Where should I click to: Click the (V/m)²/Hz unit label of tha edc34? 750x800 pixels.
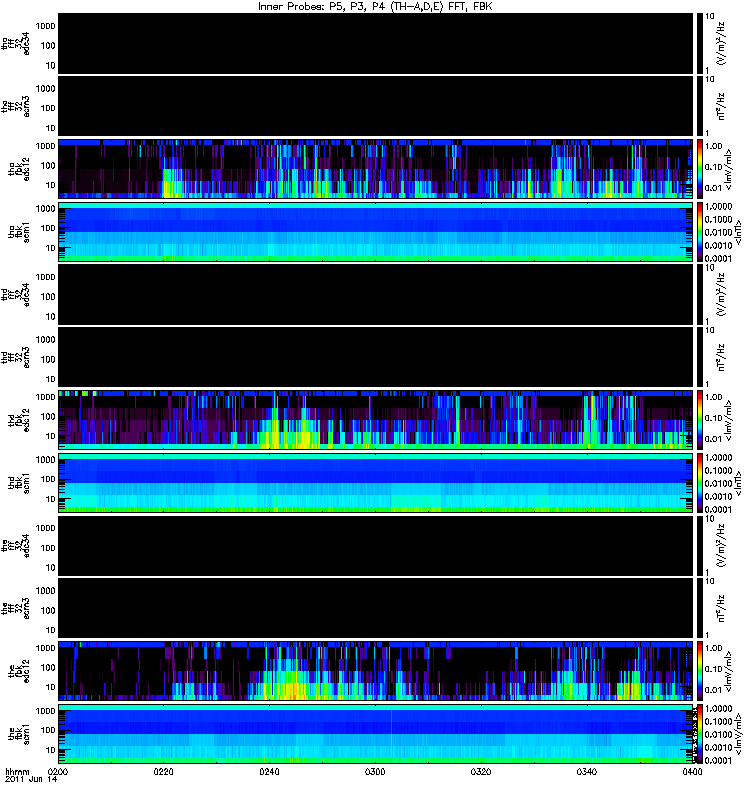point(721,43)
